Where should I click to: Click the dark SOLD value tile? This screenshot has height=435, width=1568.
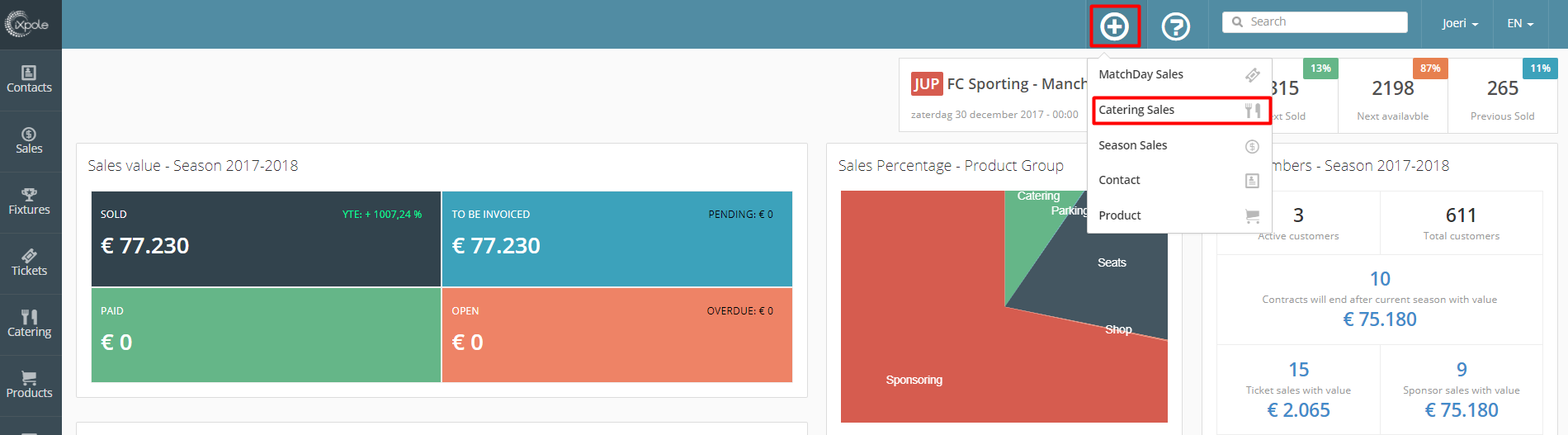pos(266,239)
